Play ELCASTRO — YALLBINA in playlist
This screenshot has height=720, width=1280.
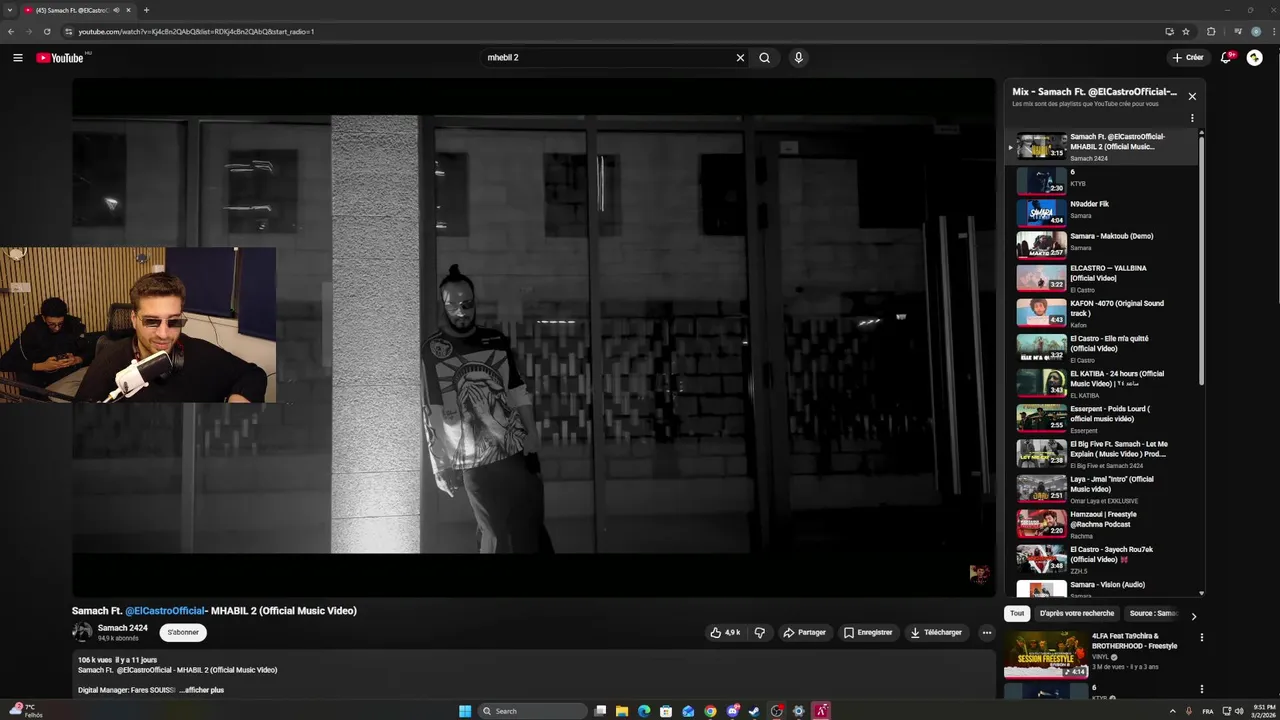pos(1101,278)
